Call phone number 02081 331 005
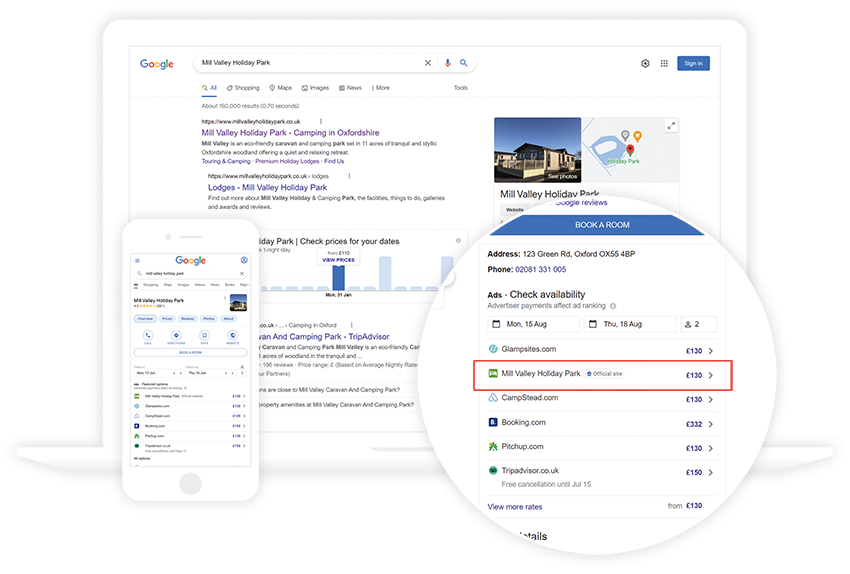 click(540, 269)
